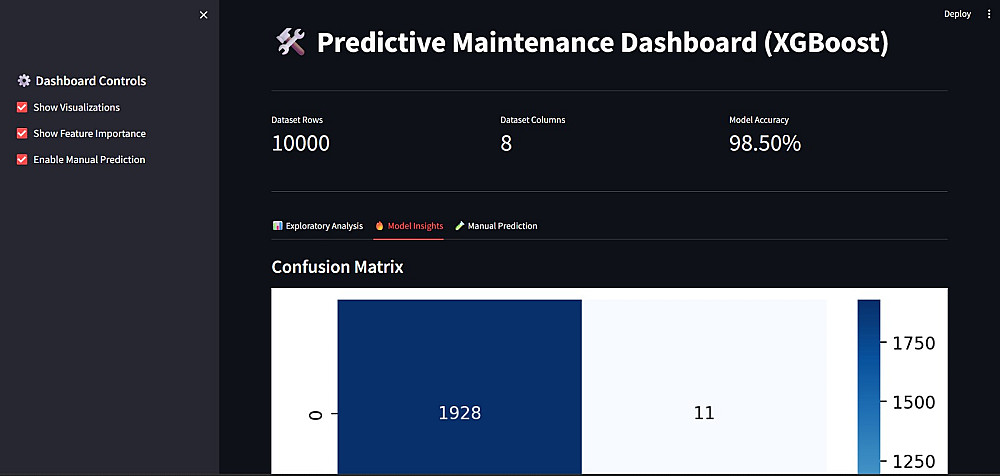Switch to Exploratory Analysis tab
The width and height of the screenshot is (1000, 476).
point(318,226)
